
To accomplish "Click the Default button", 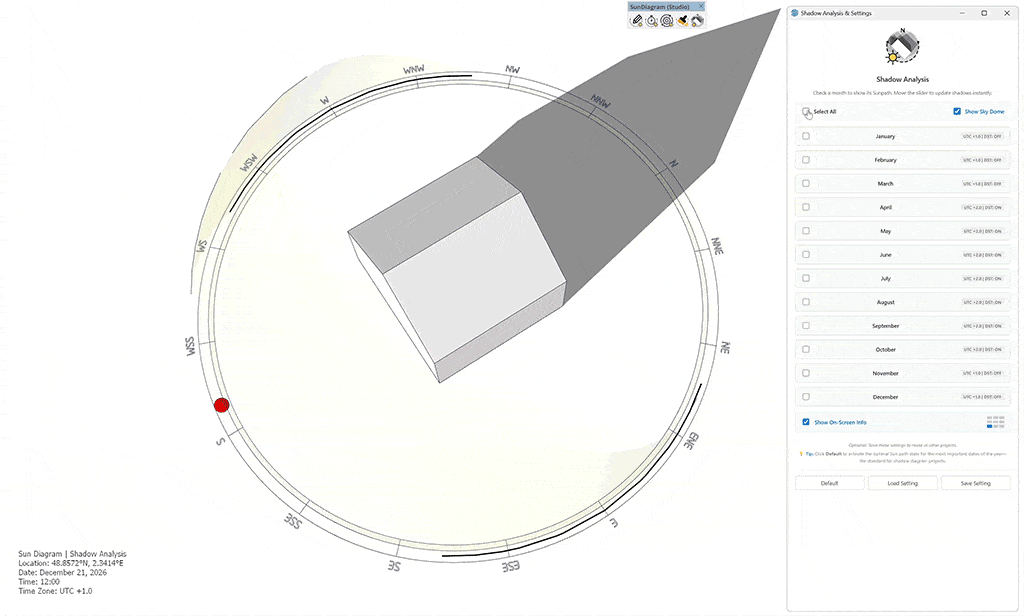I will click(x=829, y=483).
